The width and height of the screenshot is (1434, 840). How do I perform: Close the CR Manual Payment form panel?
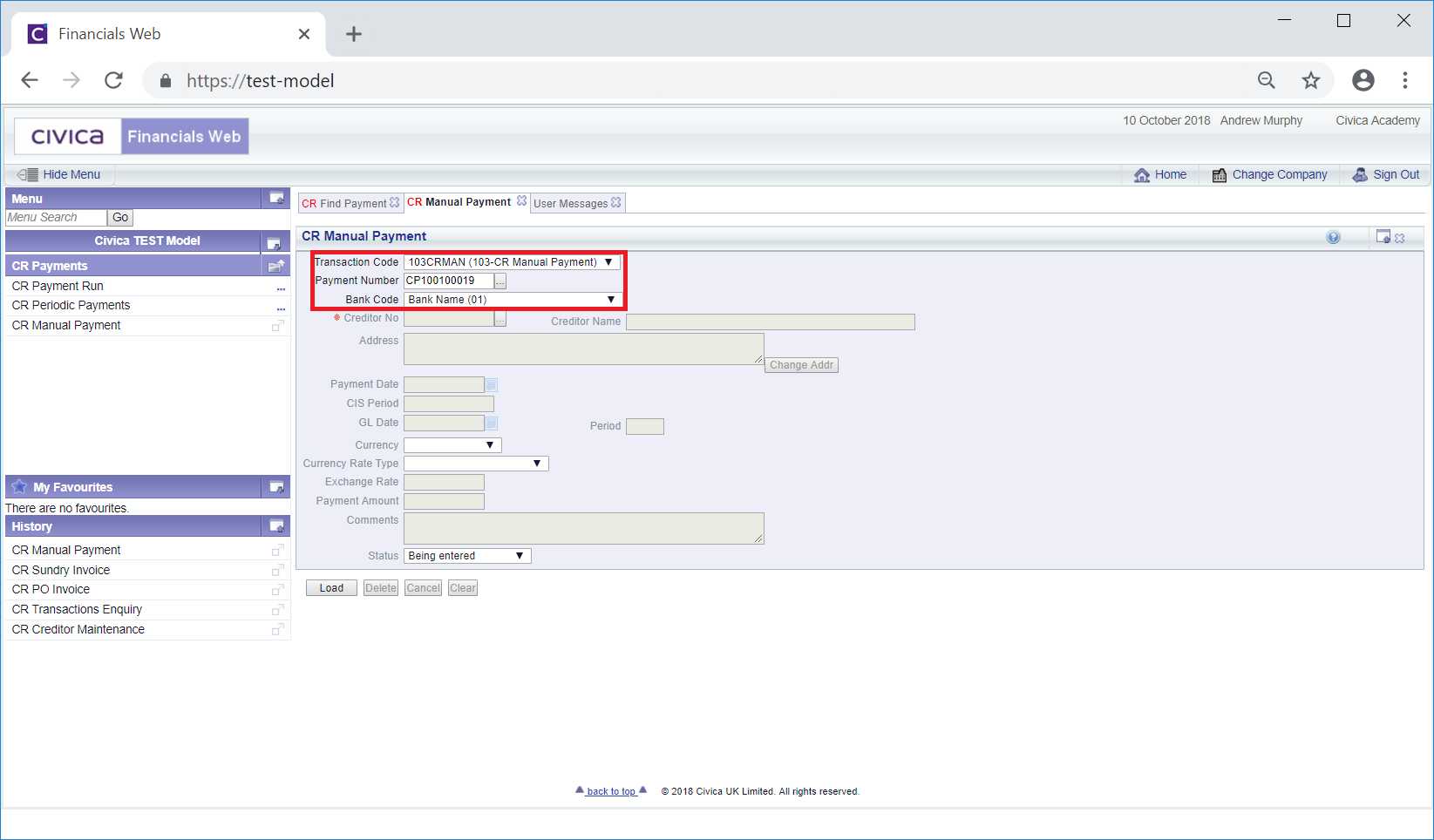pos(1400,238)
